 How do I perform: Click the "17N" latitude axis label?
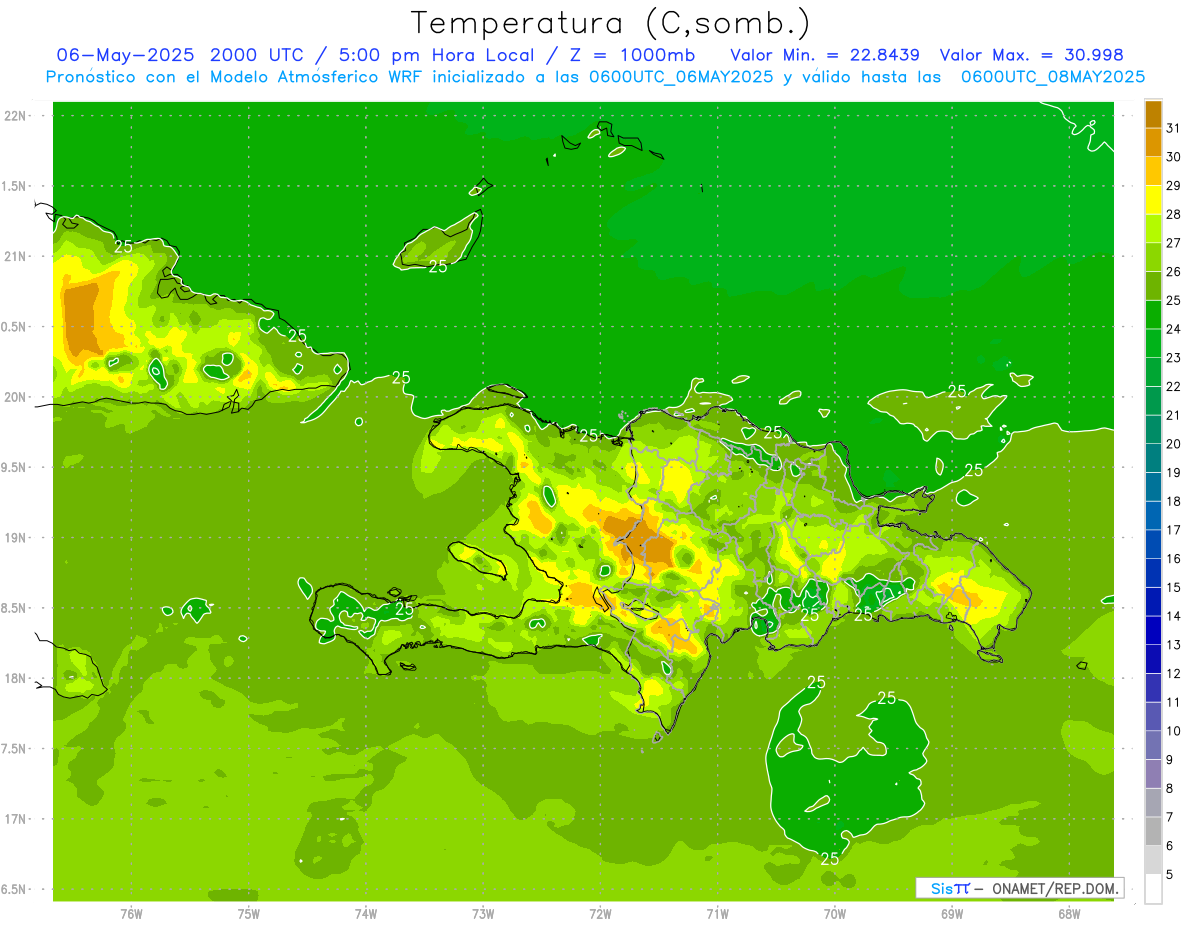tap(15, 819)
